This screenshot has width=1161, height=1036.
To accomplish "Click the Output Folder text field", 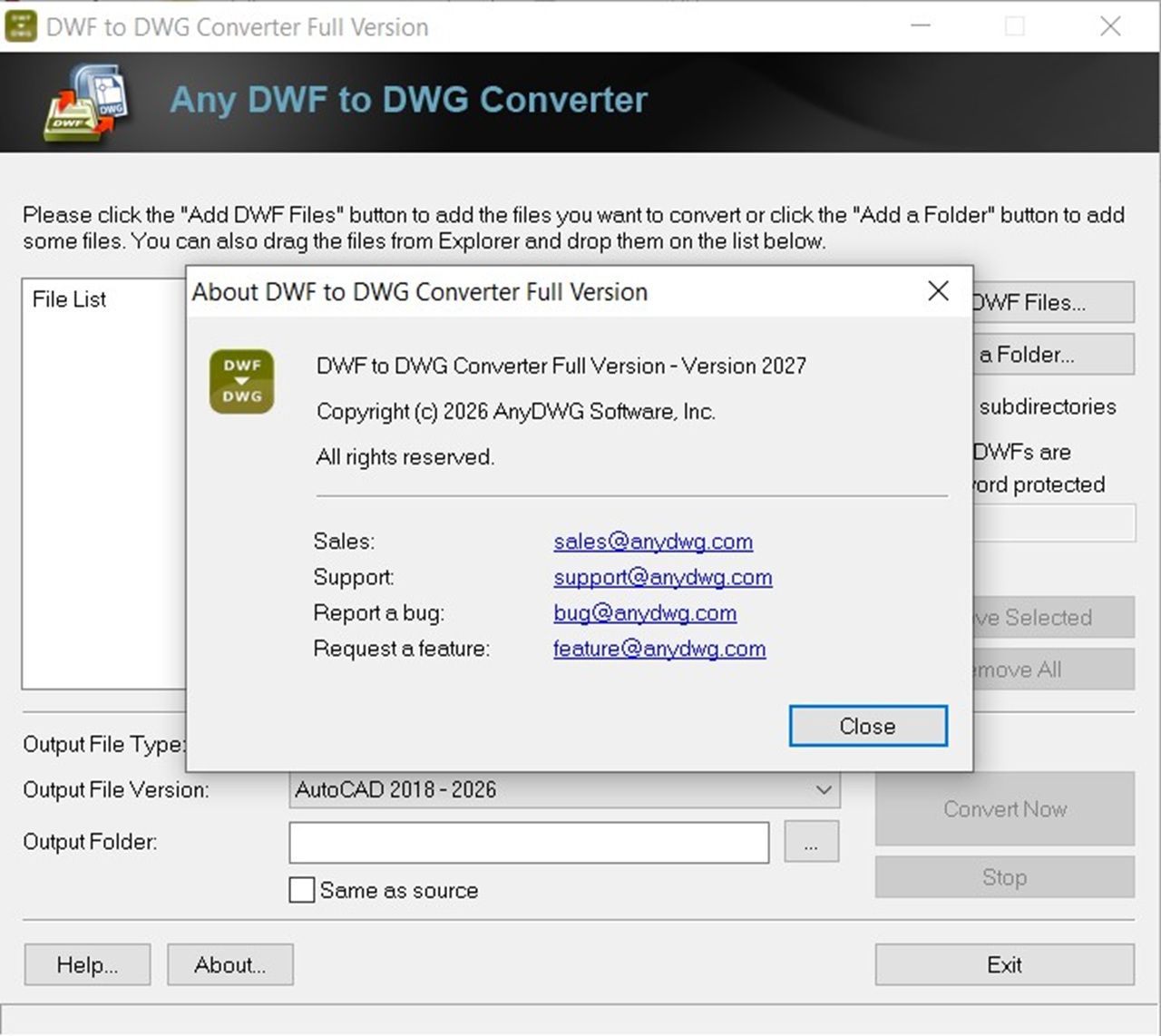I will point(529,843).
